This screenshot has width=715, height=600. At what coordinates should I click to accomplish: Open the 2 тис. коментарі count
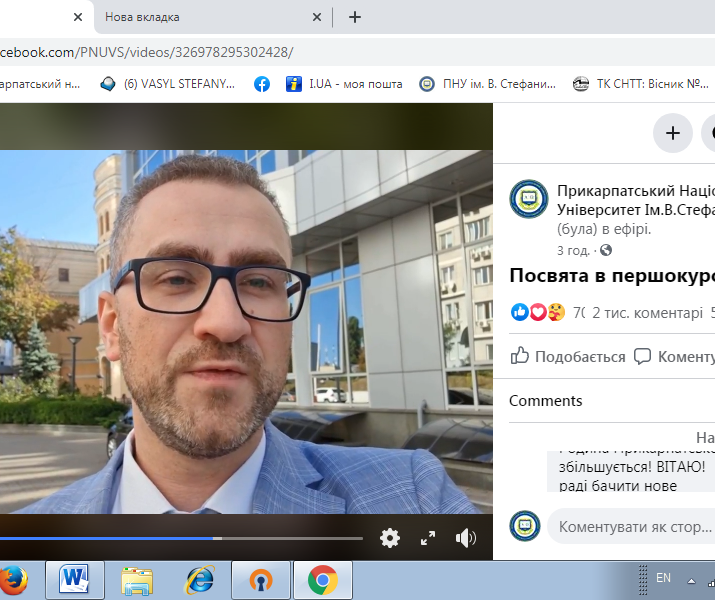coord(648,313)
